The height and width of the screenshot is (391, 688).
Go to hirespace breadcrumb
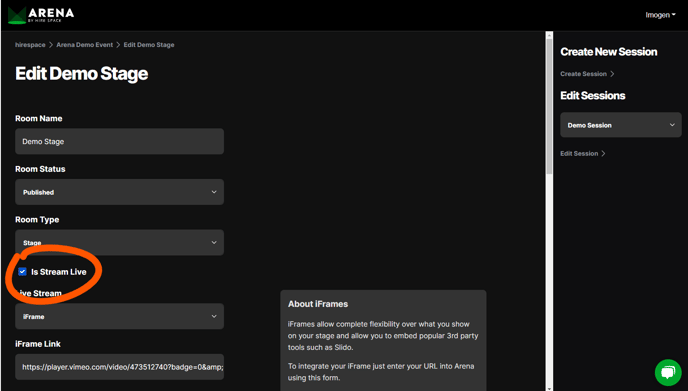click(x=30, y=45)
